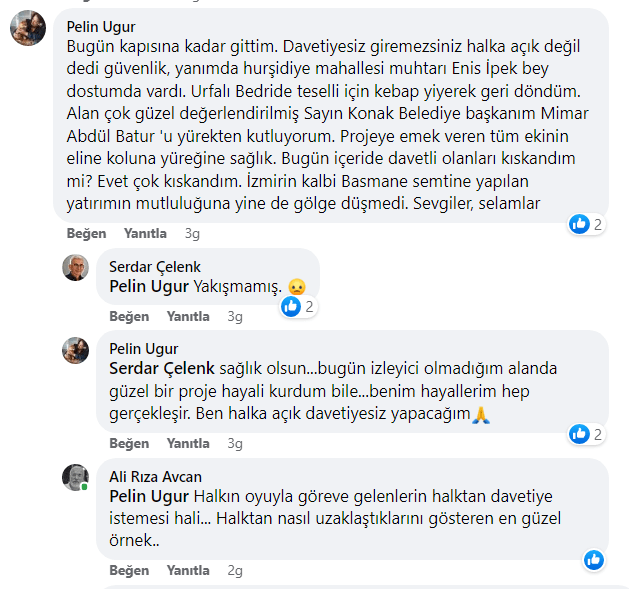Click like reaction icon on Pelin Ugur's reply
This screenshot has height=589, width=629.
(x=579, y=434)
